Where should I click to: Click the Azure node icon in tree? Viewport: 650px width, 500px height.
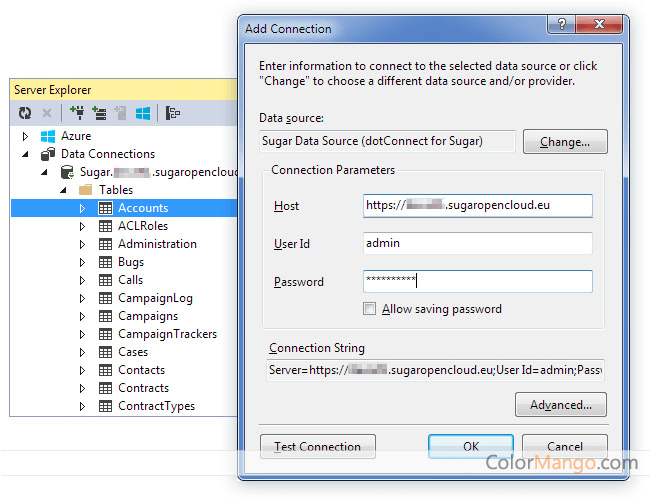(47, 136)
